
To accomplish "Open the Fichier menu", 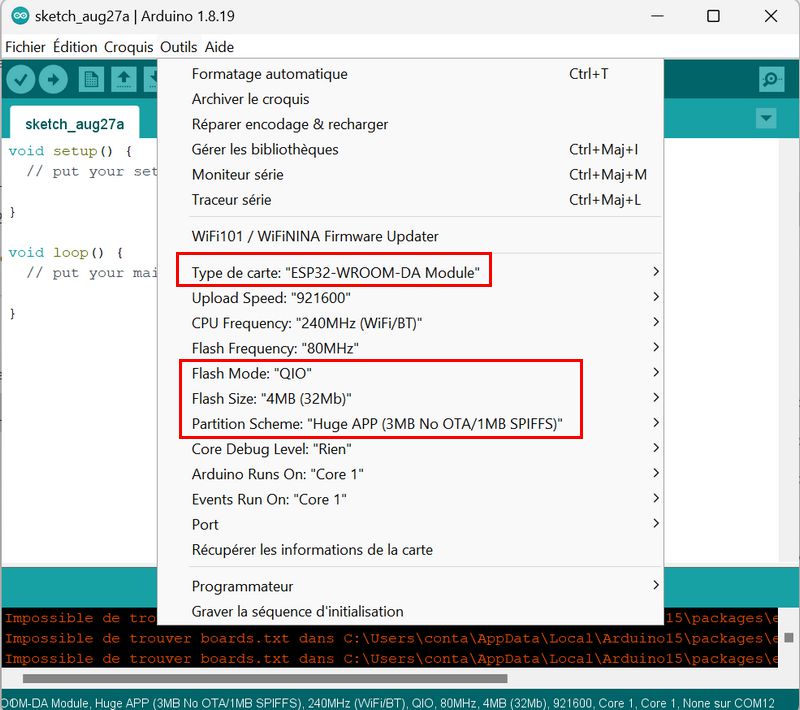I will (25, 47).
